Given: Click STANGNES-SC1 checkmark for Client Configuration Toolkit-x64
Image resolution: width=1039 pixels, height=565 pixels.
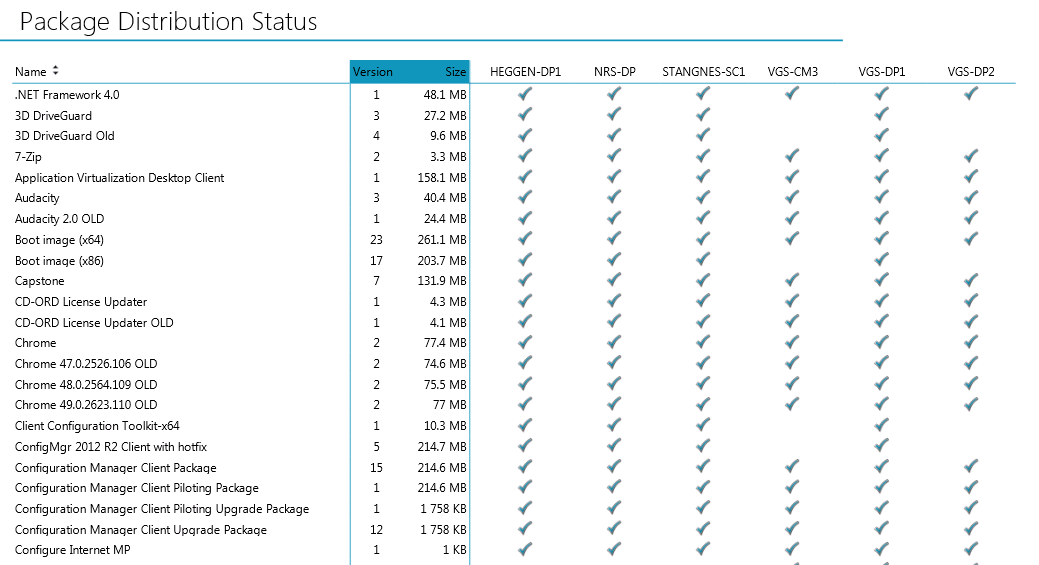Looking at the screenshot, I should 703,425.
